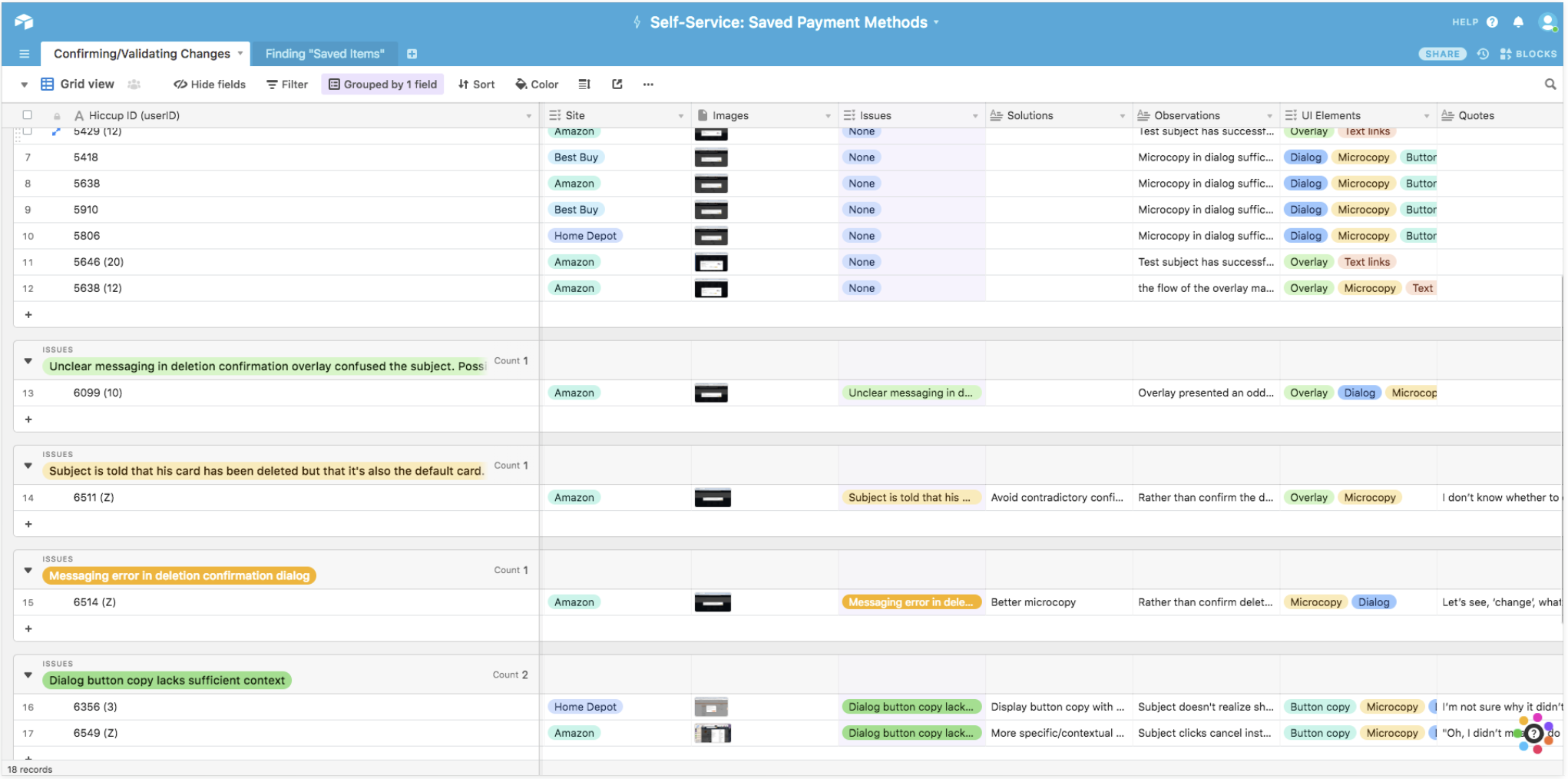Click the Hide fields button

[x=210, y=85]
